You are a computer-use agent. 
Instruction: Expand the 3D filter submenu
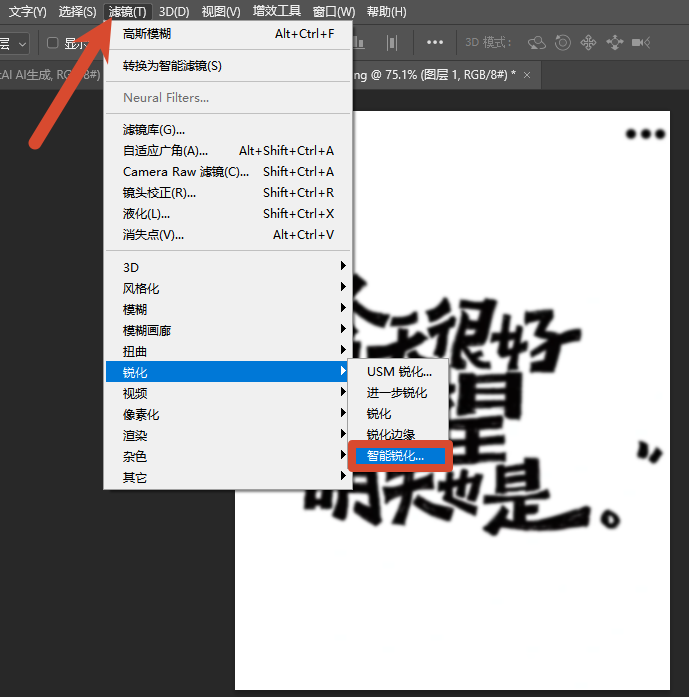tap(228, 267)
